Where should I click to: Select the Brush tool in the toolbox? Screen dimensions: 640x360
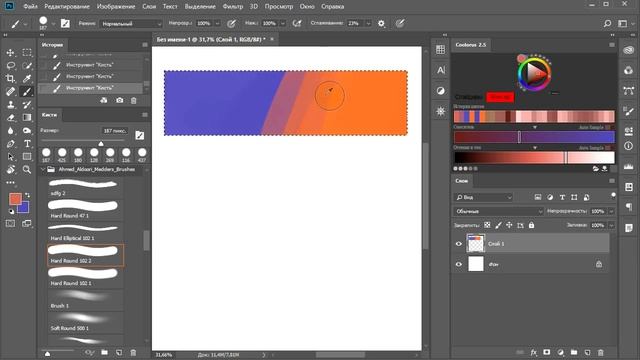27,92
